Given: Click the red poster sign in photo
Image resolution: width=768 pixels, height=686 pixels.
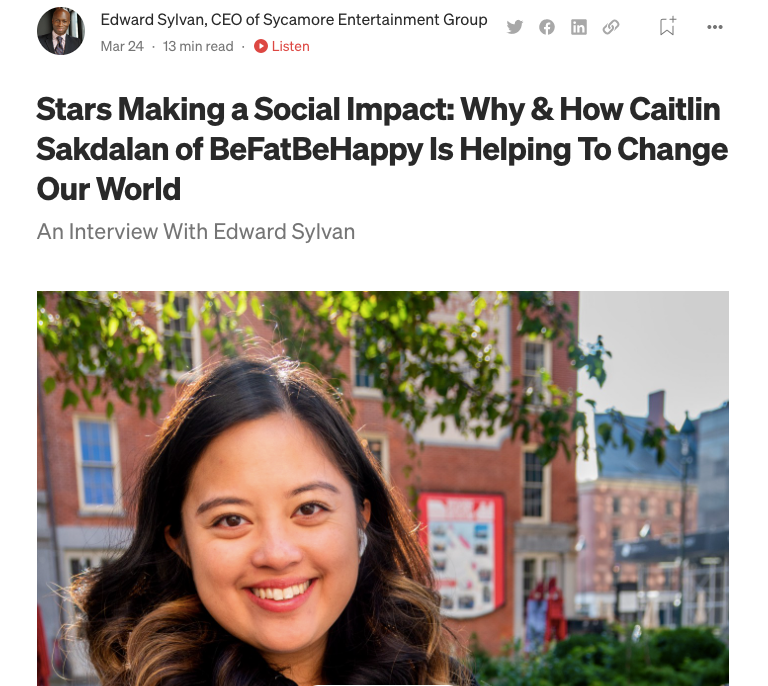Looking at the screenshot, I should (x=461, y=553).
